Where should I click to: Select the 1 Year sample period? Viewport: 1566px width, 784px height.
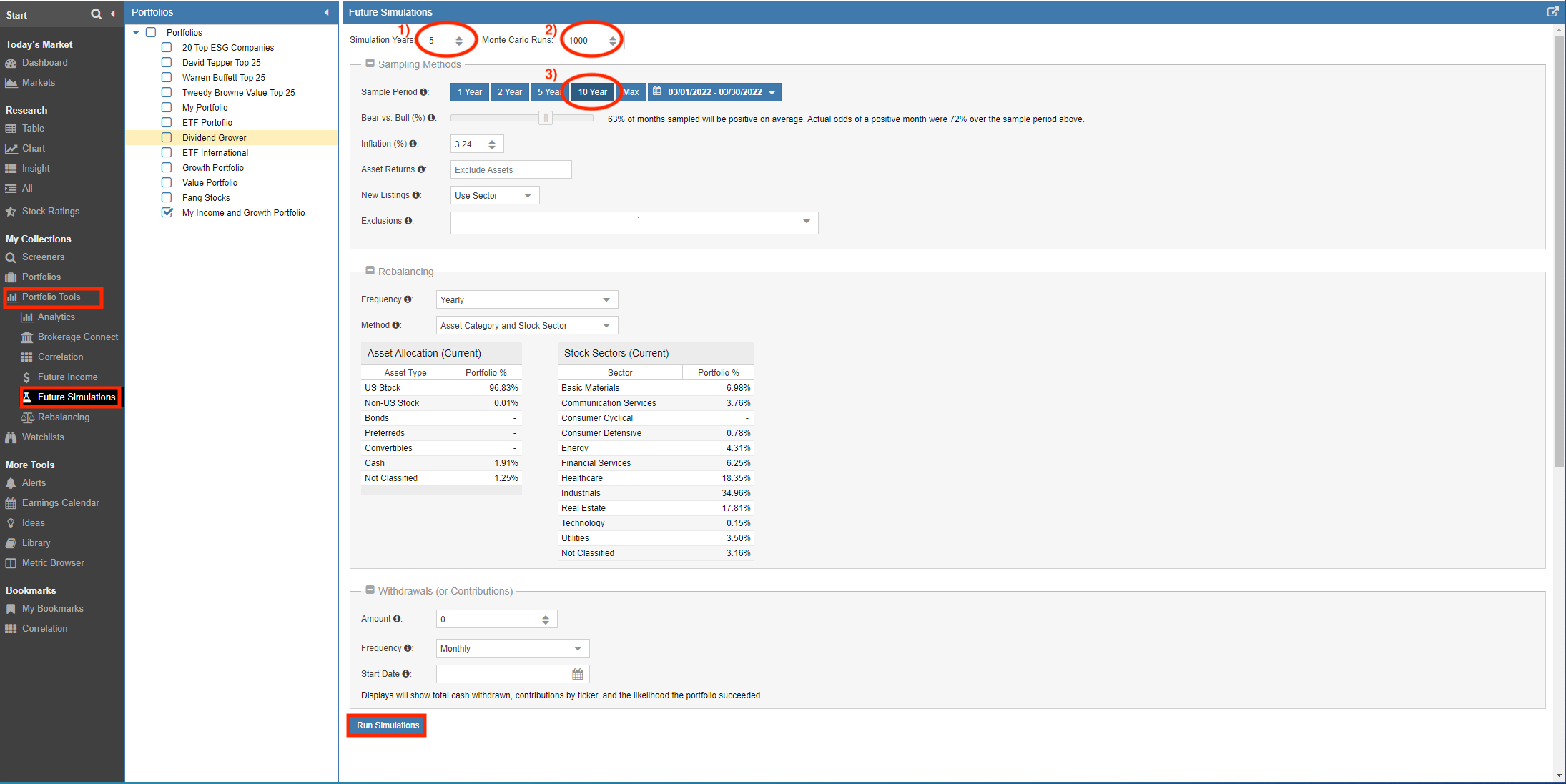coord(469,92)
